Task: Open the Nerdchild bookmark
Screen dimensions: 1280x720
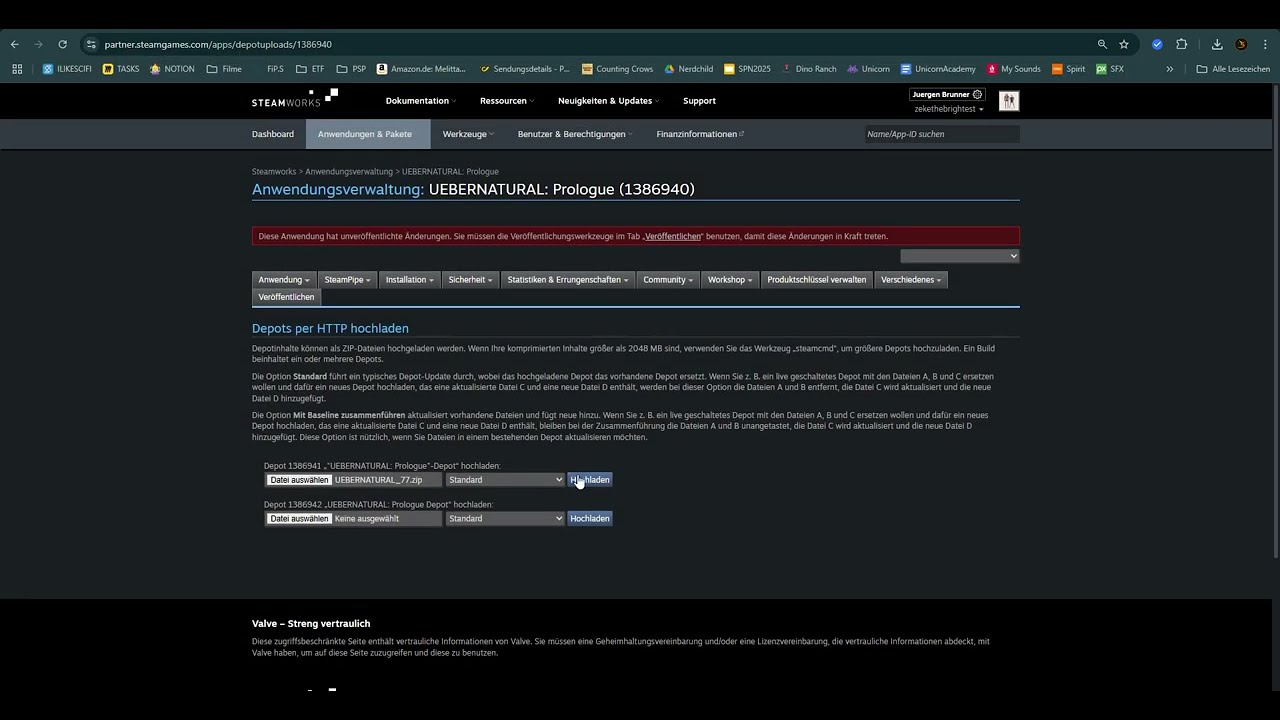Action: [x=688, y=69]
